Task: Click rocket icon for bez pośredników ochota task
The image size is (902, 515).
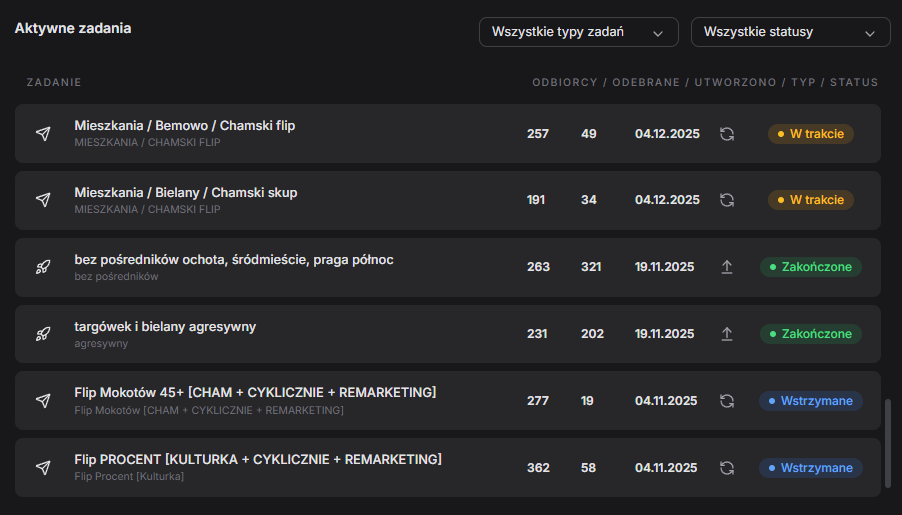Action: tap(43, 267)
